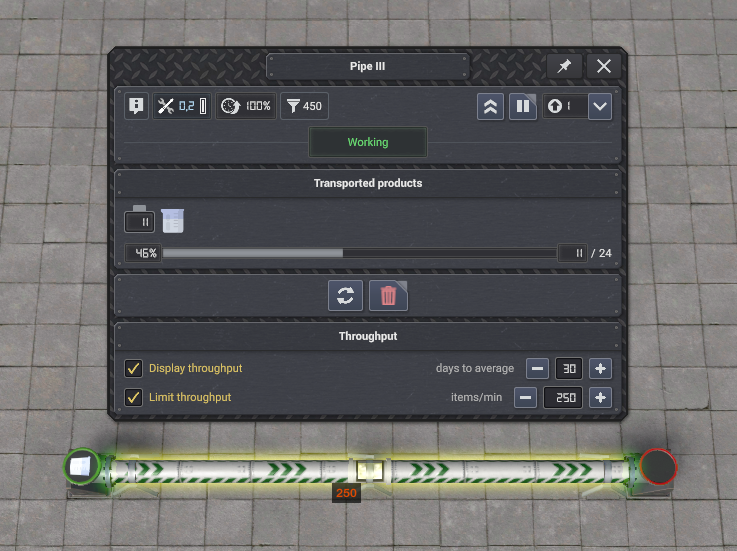Increase days to average

[x=600, y=369]
